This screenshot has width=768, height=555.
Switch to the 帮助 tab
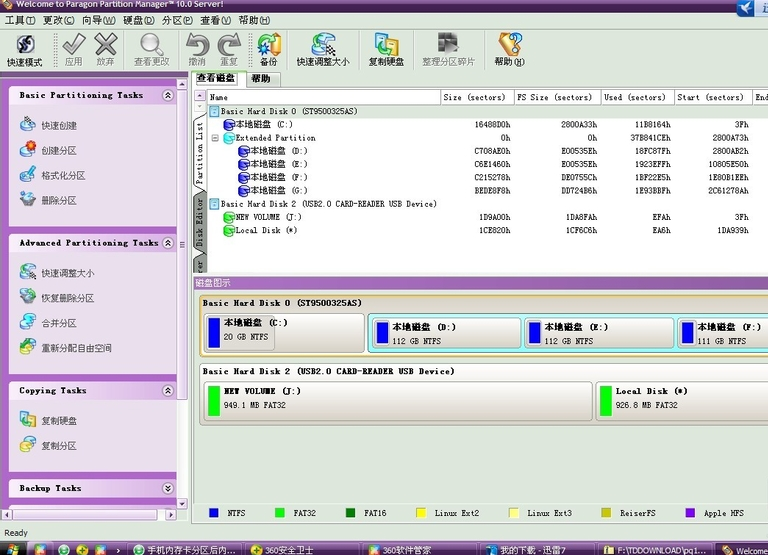(260, 78)
